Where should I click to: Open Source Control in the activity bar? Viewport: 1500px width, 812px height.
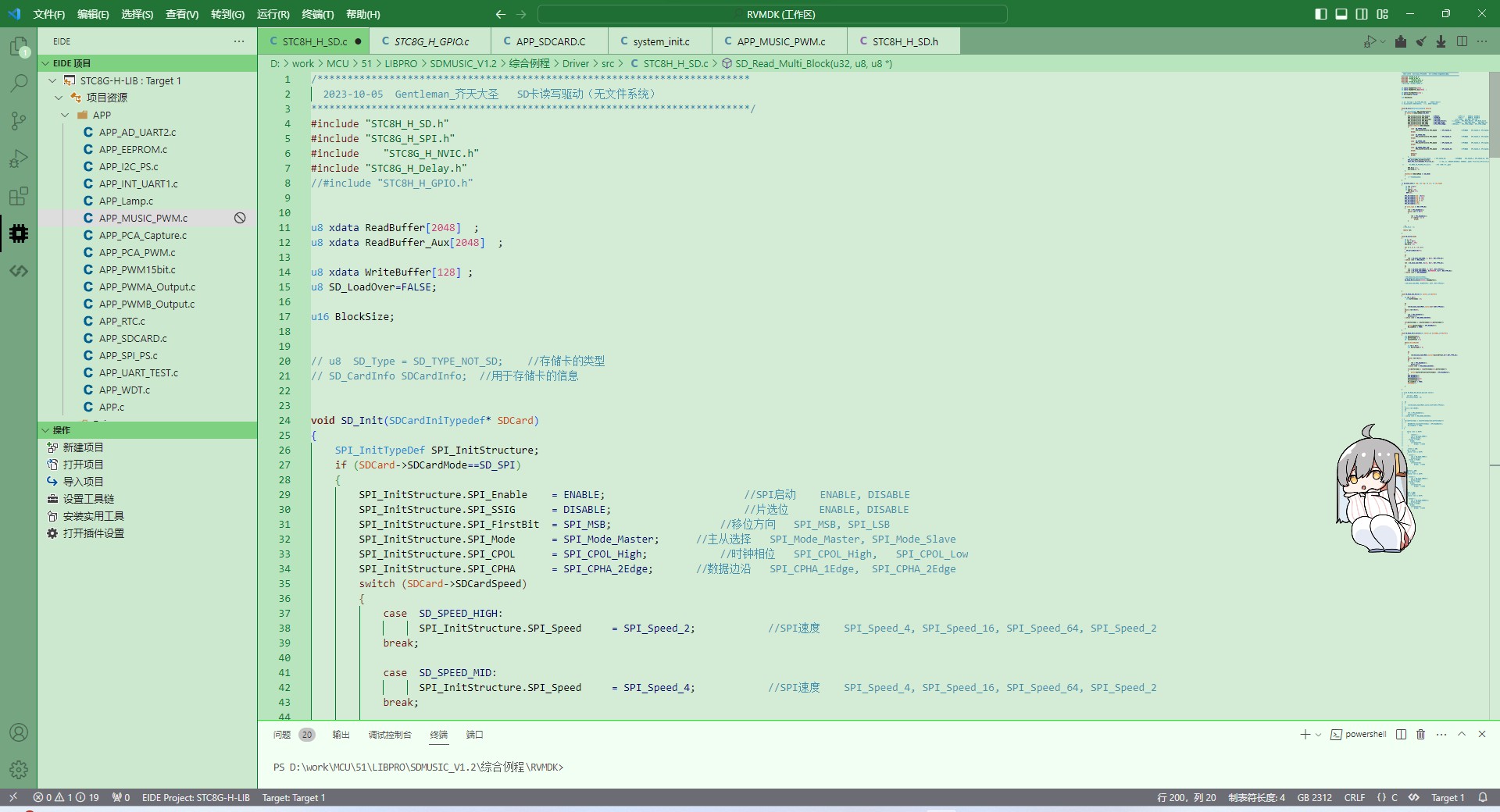point(19,120)
